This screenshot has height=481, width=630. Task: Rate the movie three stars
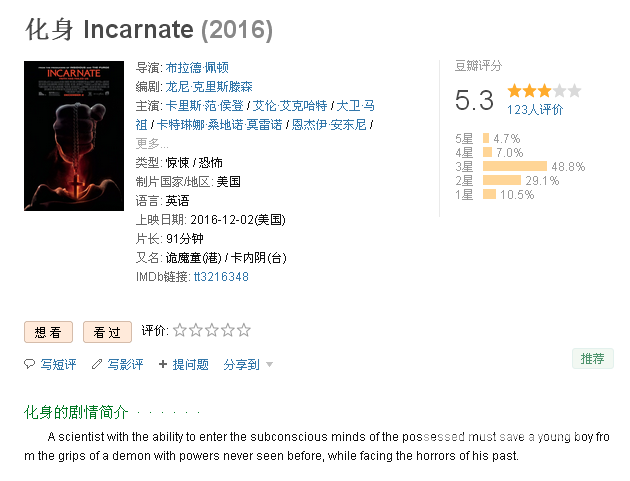pyautogui.click(x=212, y=330)
